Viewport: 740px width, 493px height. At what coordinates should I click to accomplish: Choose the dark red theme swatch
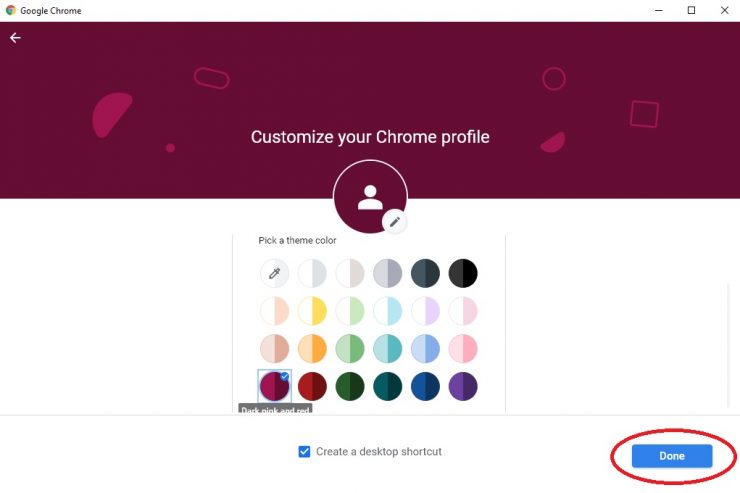tap(312, 386)
